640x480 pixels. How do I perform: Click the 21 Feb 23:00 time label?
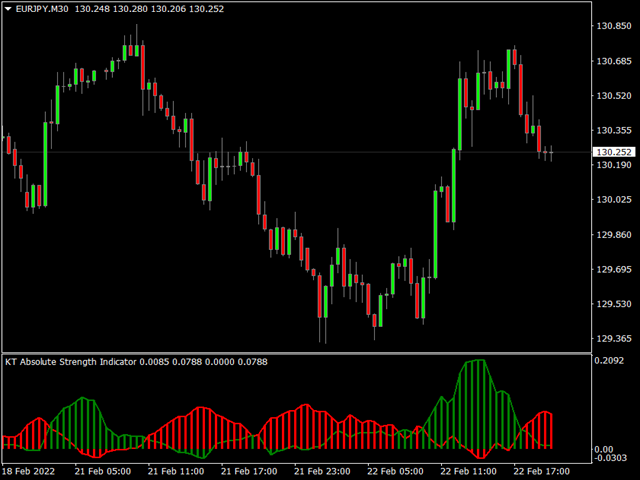pos(322,471)
